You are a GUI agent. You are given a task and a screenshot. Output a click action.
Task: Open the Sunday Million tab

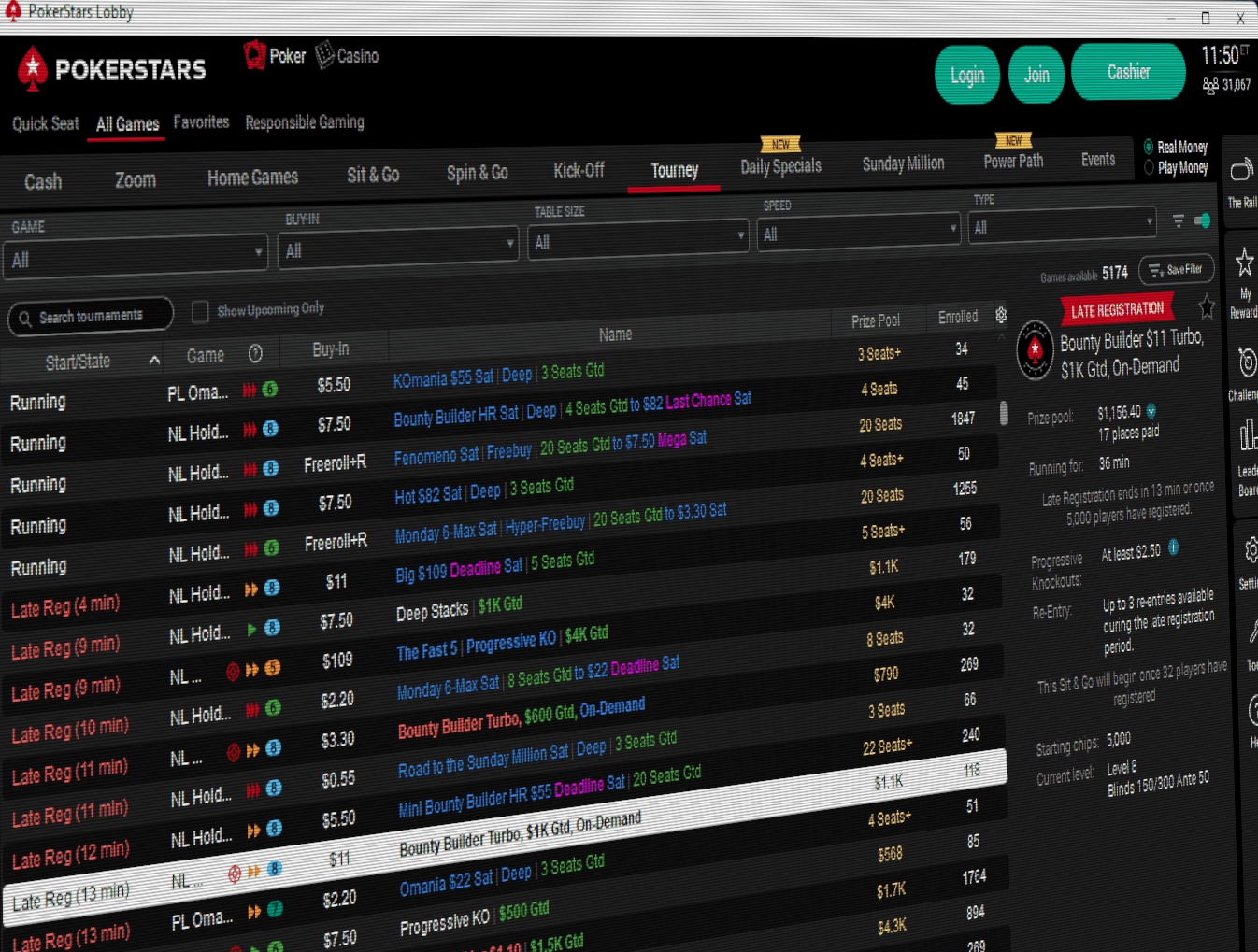(902, 163)
